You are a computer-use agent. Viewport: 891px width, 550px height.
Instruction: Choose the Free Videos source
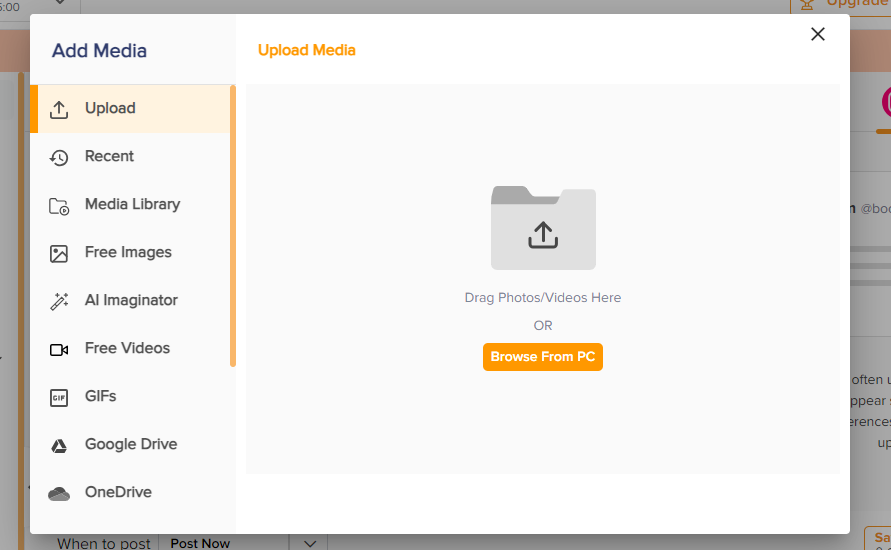point(131,348)
